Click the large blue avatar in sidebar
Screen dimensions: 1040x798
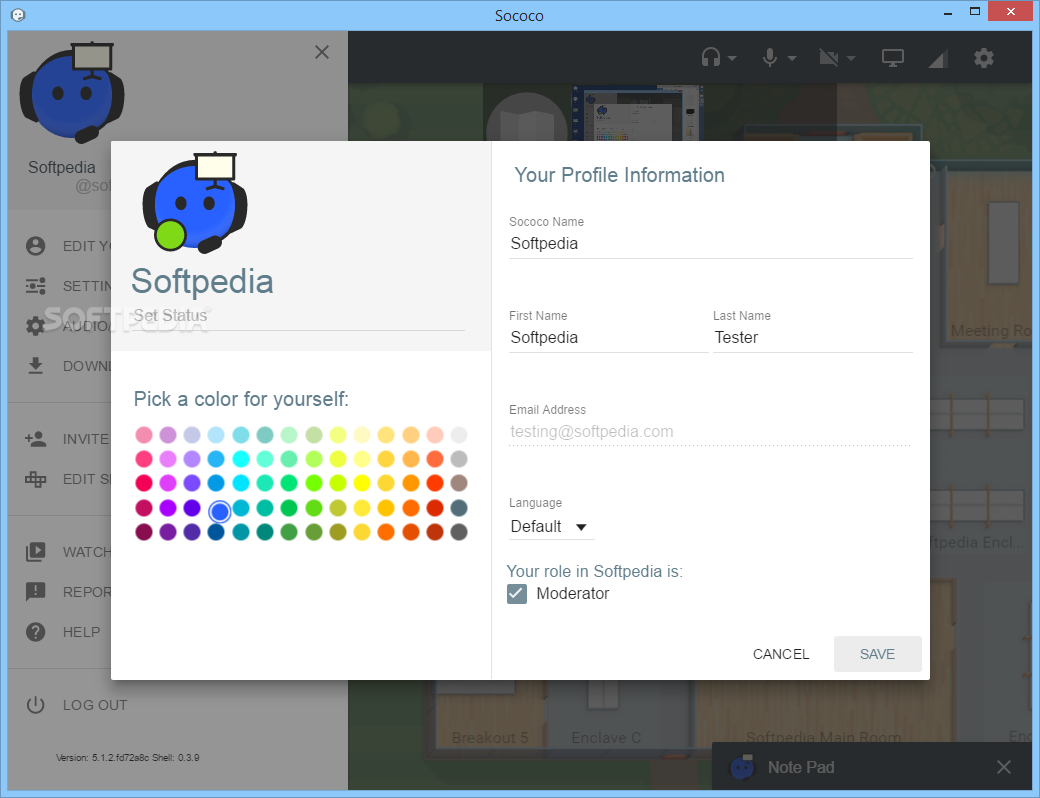pos(72,93)
